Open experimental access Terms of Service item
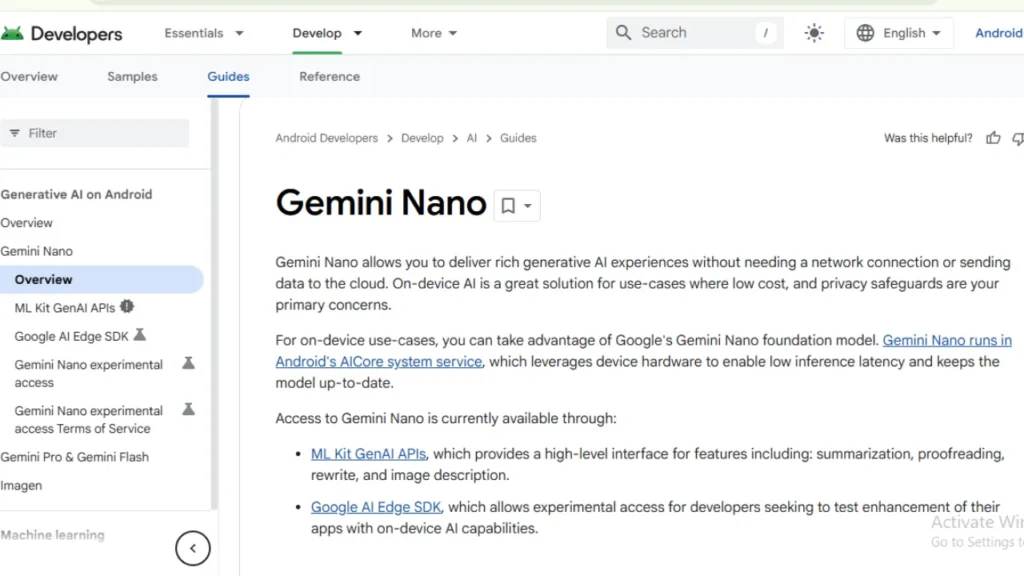 click(89, 420)
